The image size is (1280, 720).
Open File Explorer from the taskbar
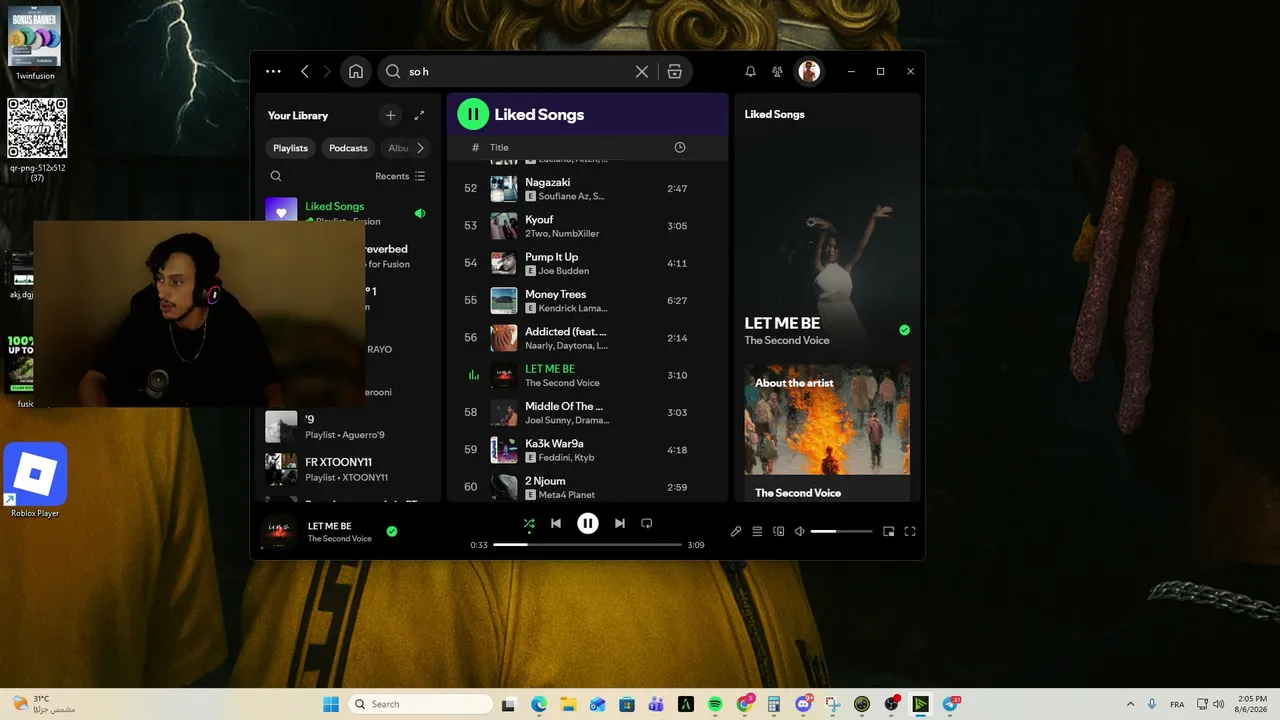point(568,704)
